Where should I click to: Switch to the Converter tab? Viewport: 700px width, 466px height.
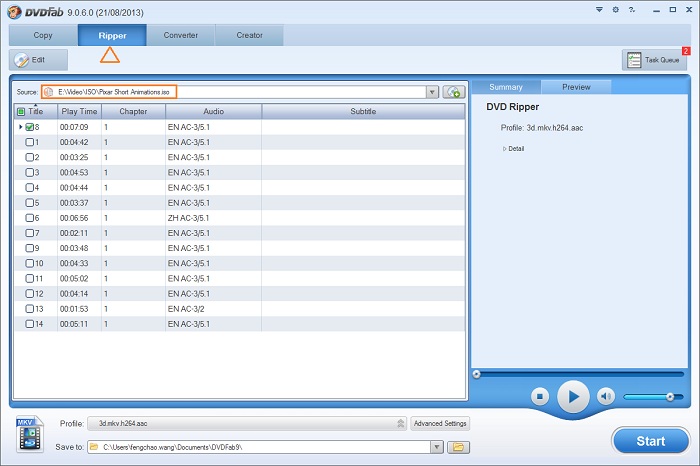tap(181, 35)
